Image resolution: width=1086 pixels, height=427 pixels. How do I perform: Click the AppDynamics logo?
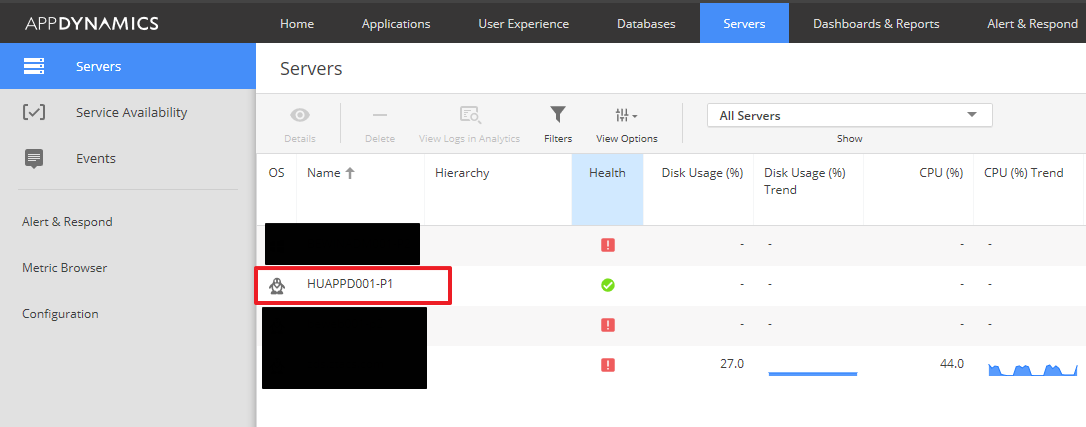pos(91,24)
